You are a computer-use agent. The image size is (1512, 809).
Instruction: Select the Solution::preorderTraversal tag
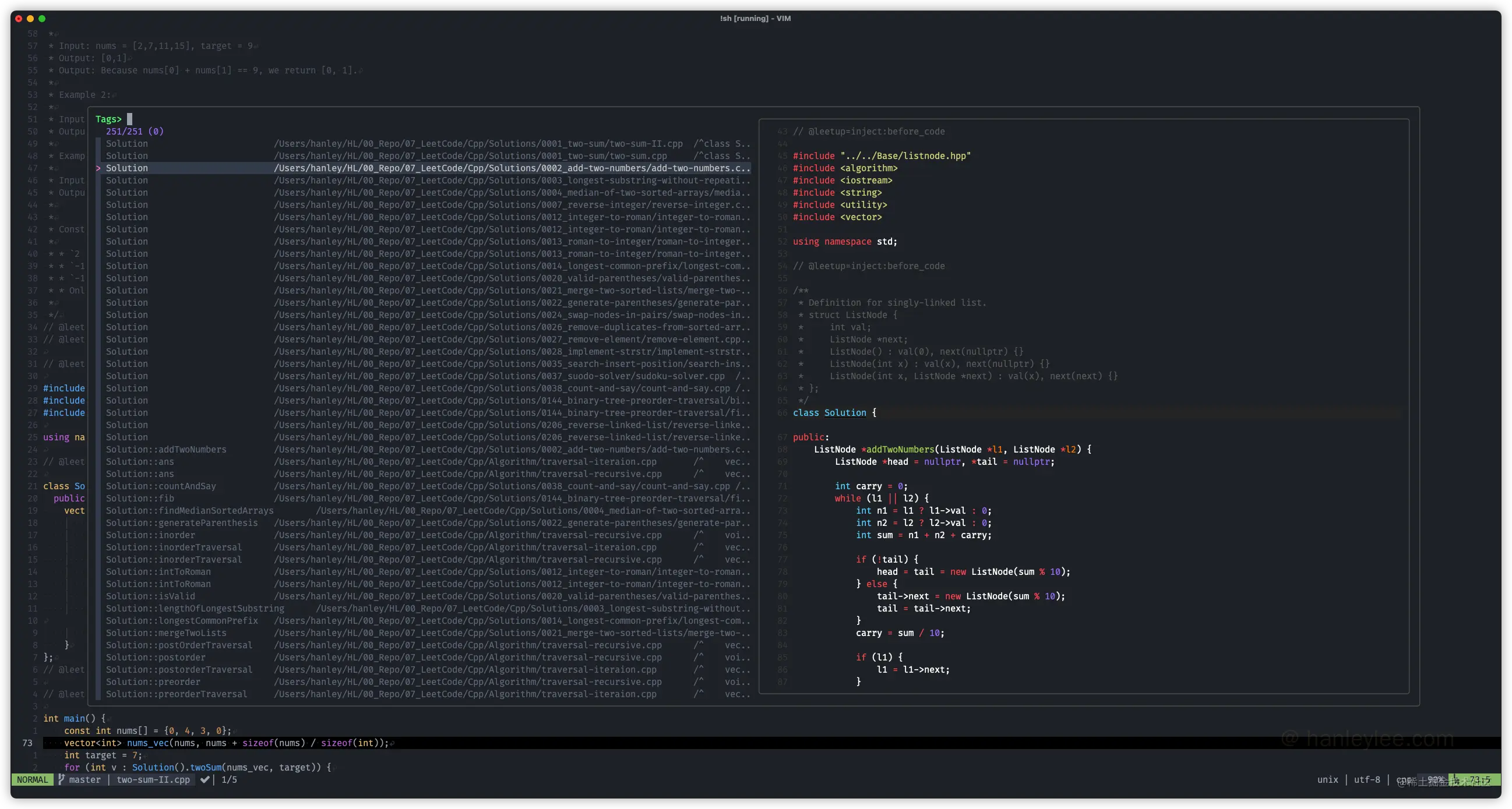[x=422, y=694]
